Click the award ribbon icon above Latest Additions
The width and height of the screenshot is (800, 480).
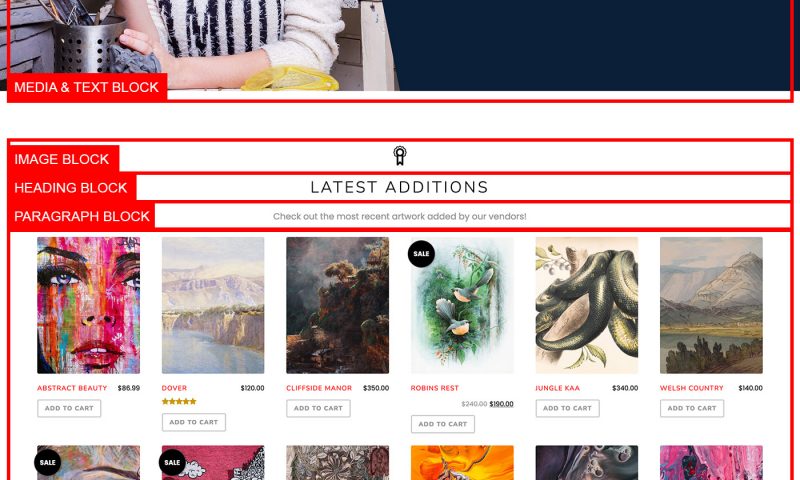pos(399,156)
